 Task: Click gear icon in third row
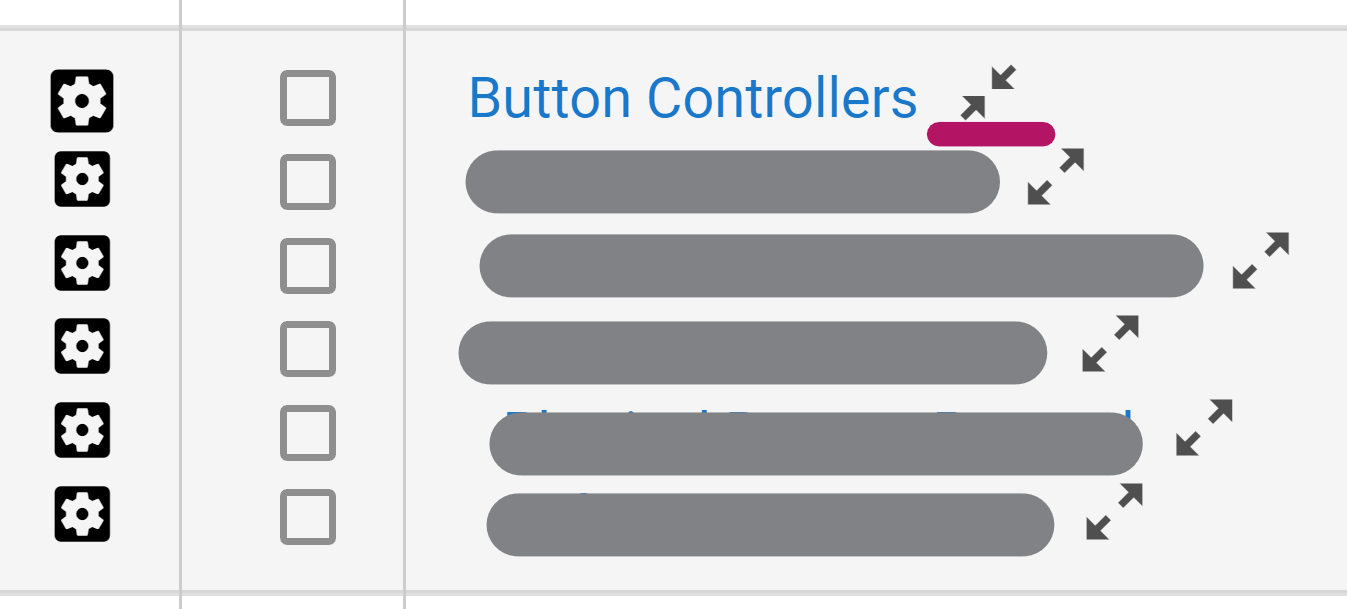pyautogui.click(x=82, y=263)
